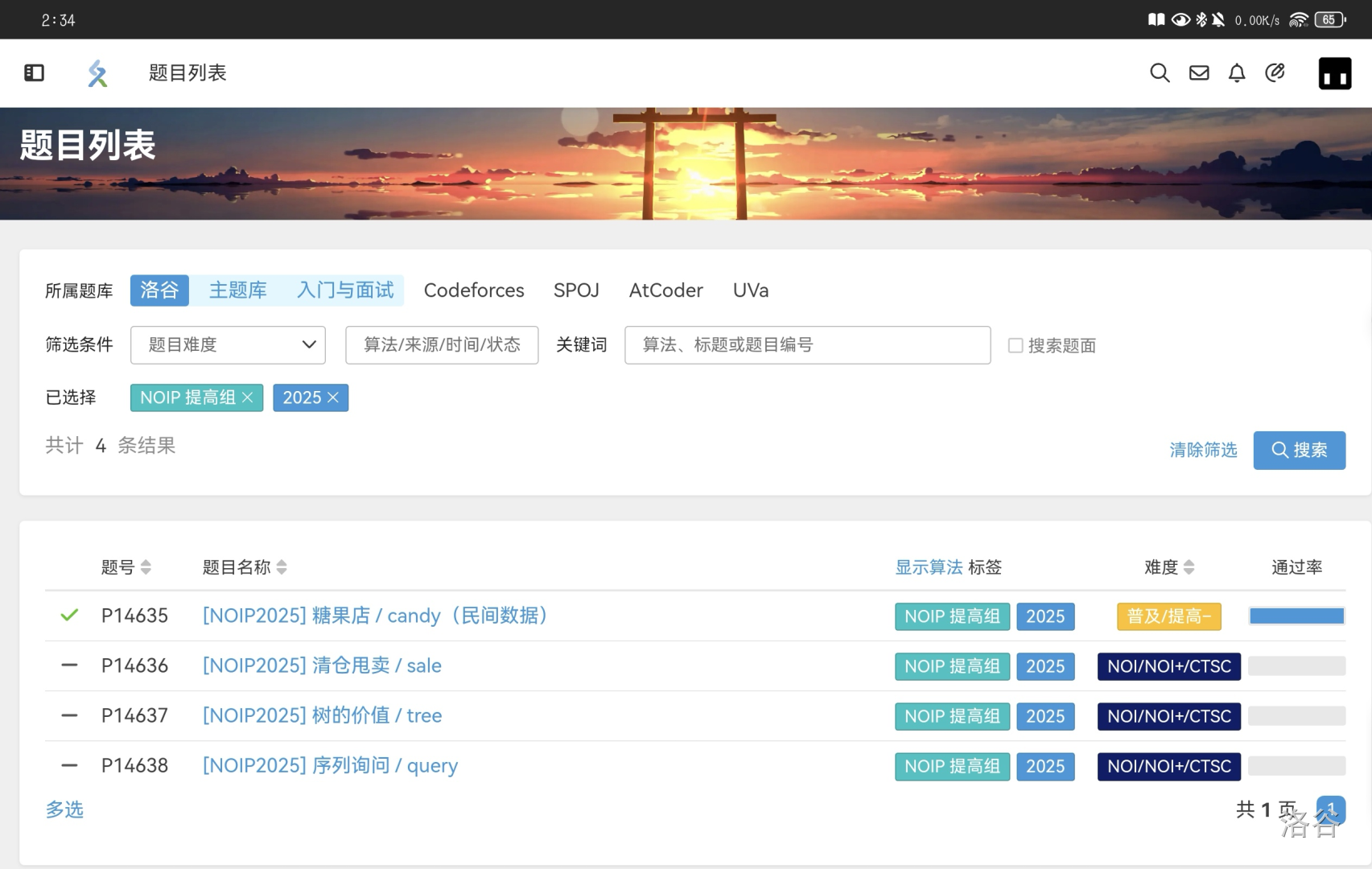Sort problems by 难度 column

[x=1189, y=567]
